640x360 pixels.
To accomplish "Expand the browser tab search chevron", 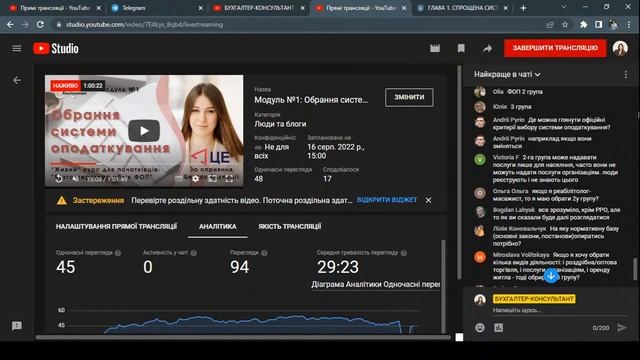I will (x=564, y=7).
